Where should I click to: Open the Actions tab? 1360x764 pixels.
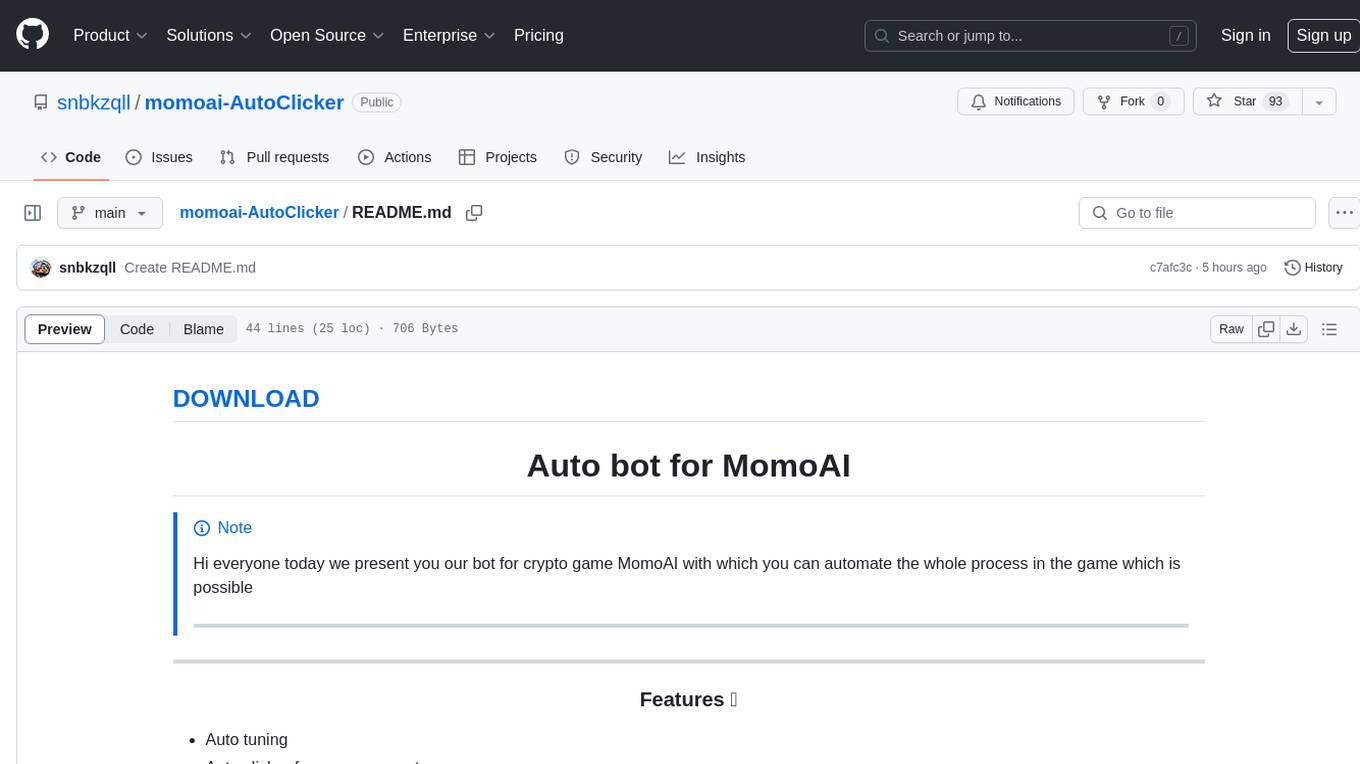coord(395,157)
